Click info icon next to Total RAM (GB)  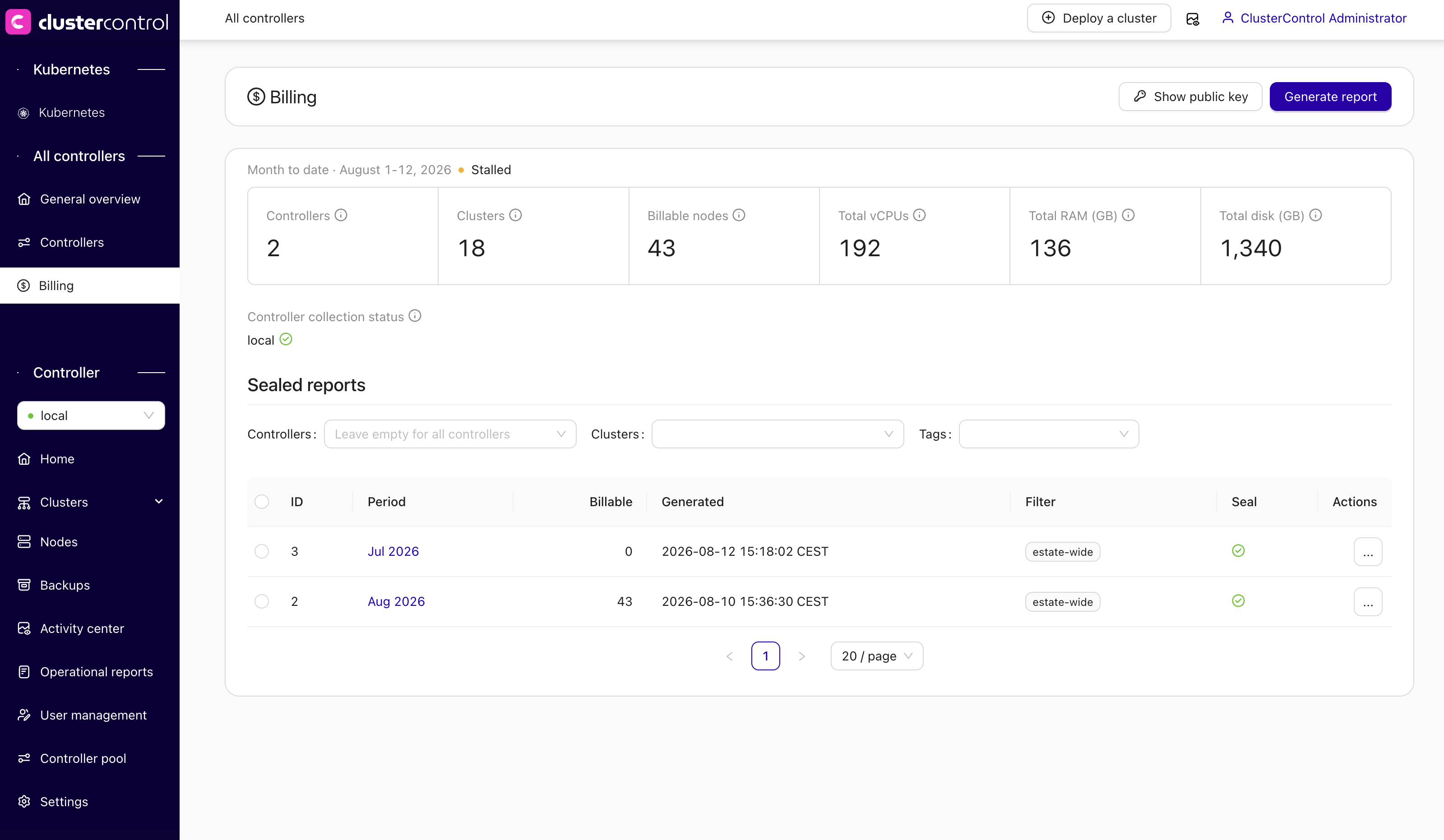pos(1128,215)
